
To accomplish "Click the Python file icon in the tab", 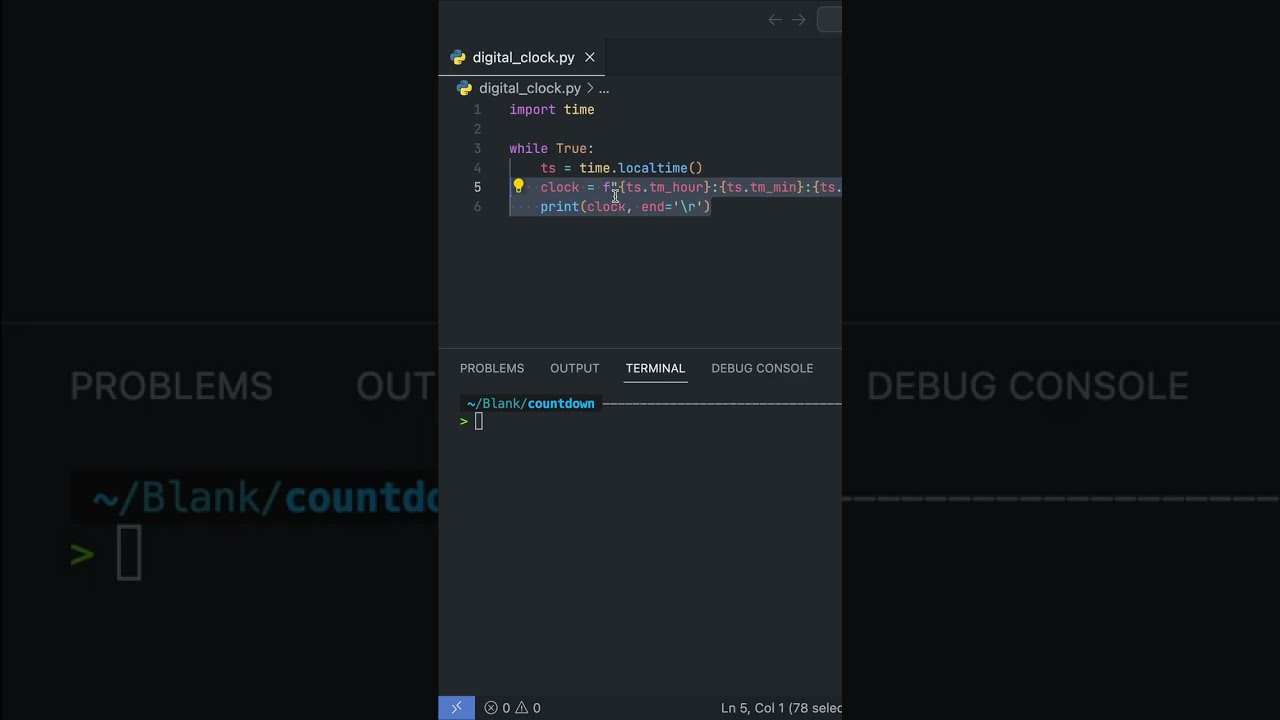I will [458, 57].
